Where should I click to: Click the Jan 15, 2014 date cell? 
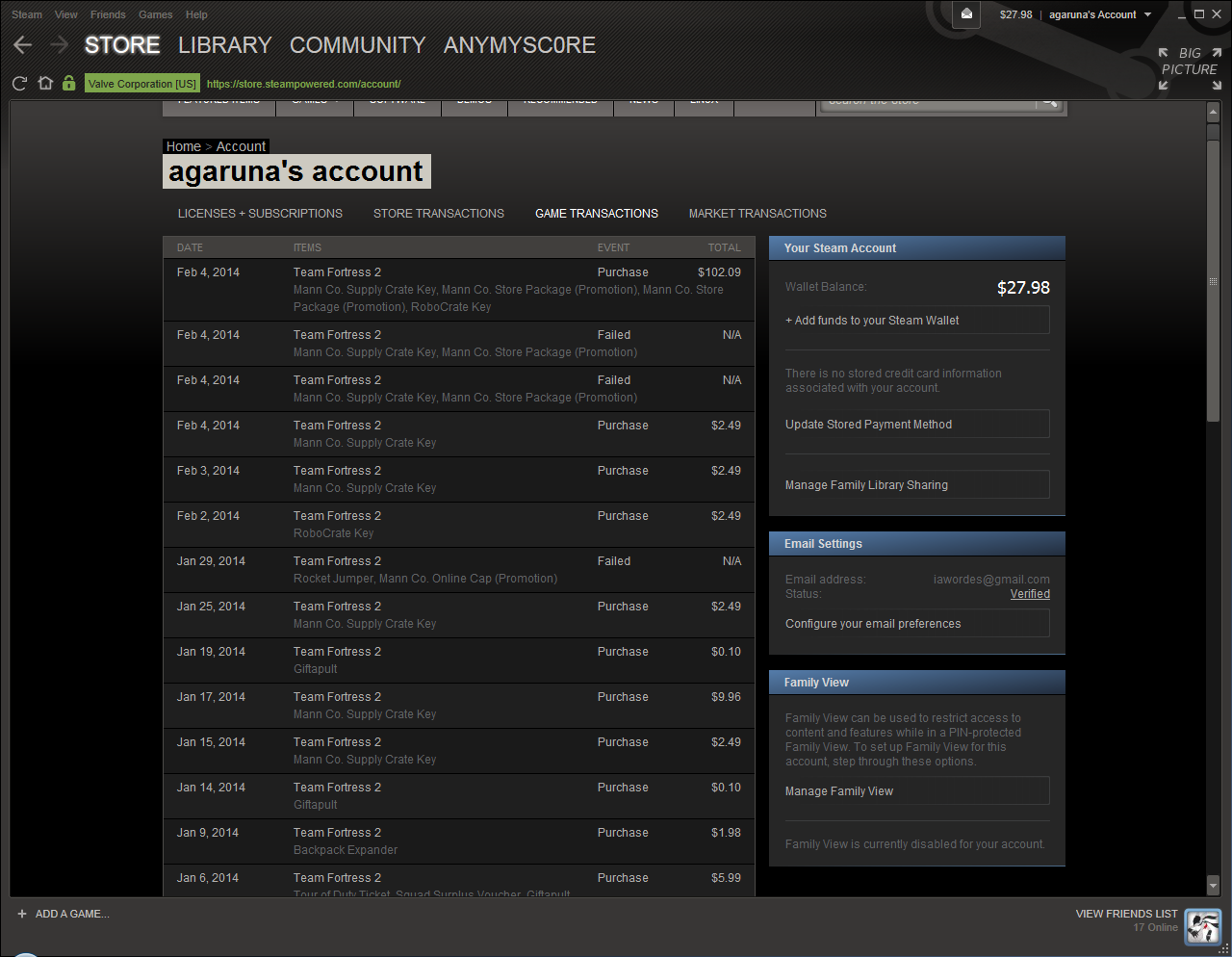pos(211,742)
